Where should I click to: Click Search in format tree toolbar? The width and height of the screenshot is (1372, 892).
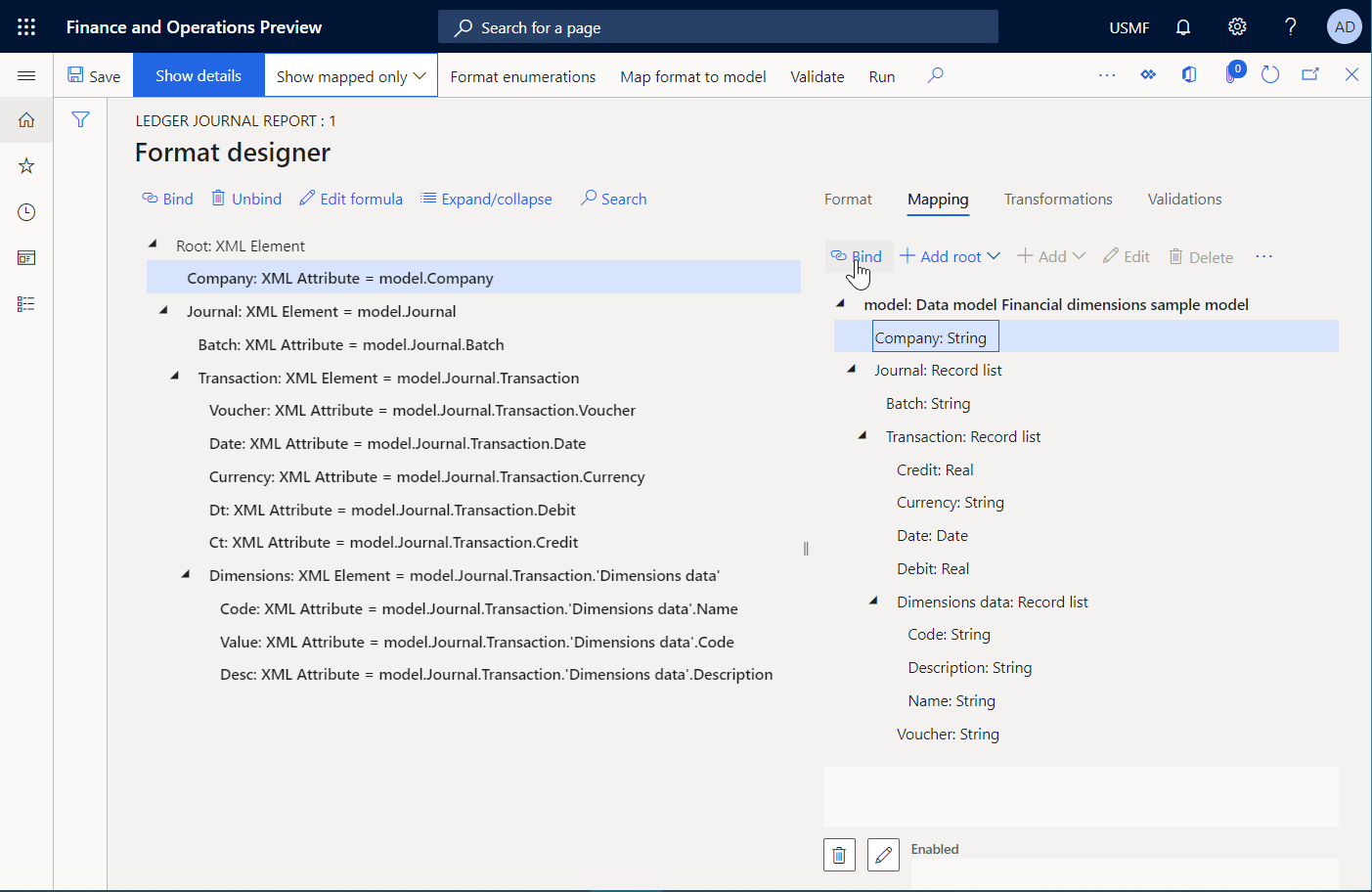click(x=613, y=199)
